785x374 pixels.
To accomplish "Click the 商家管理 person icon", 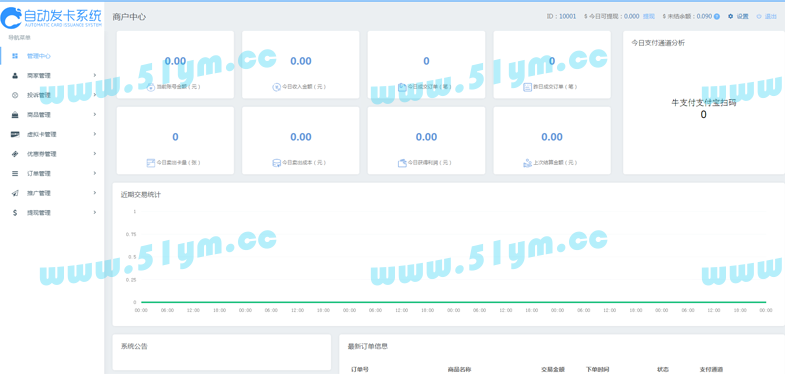I will click(15, 76).
